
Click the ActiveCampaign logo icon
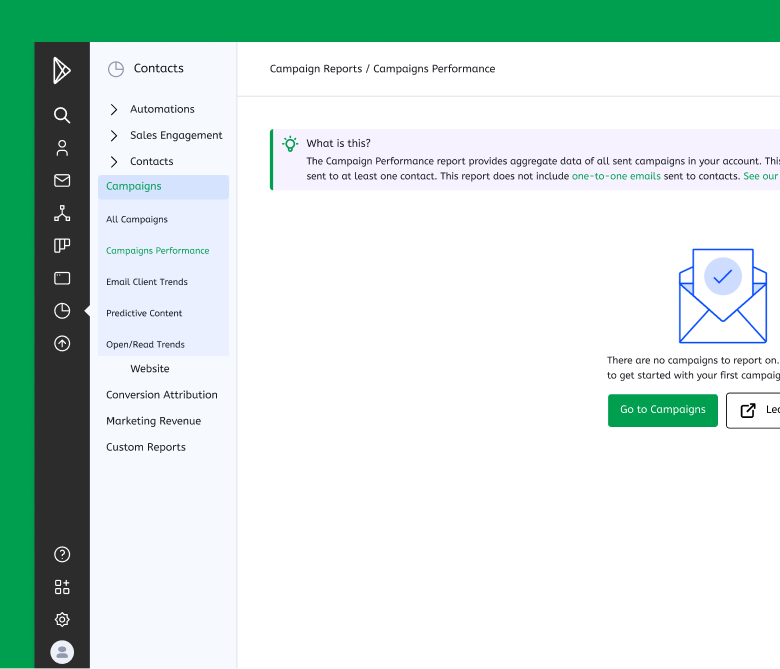(x=62, y=70)
